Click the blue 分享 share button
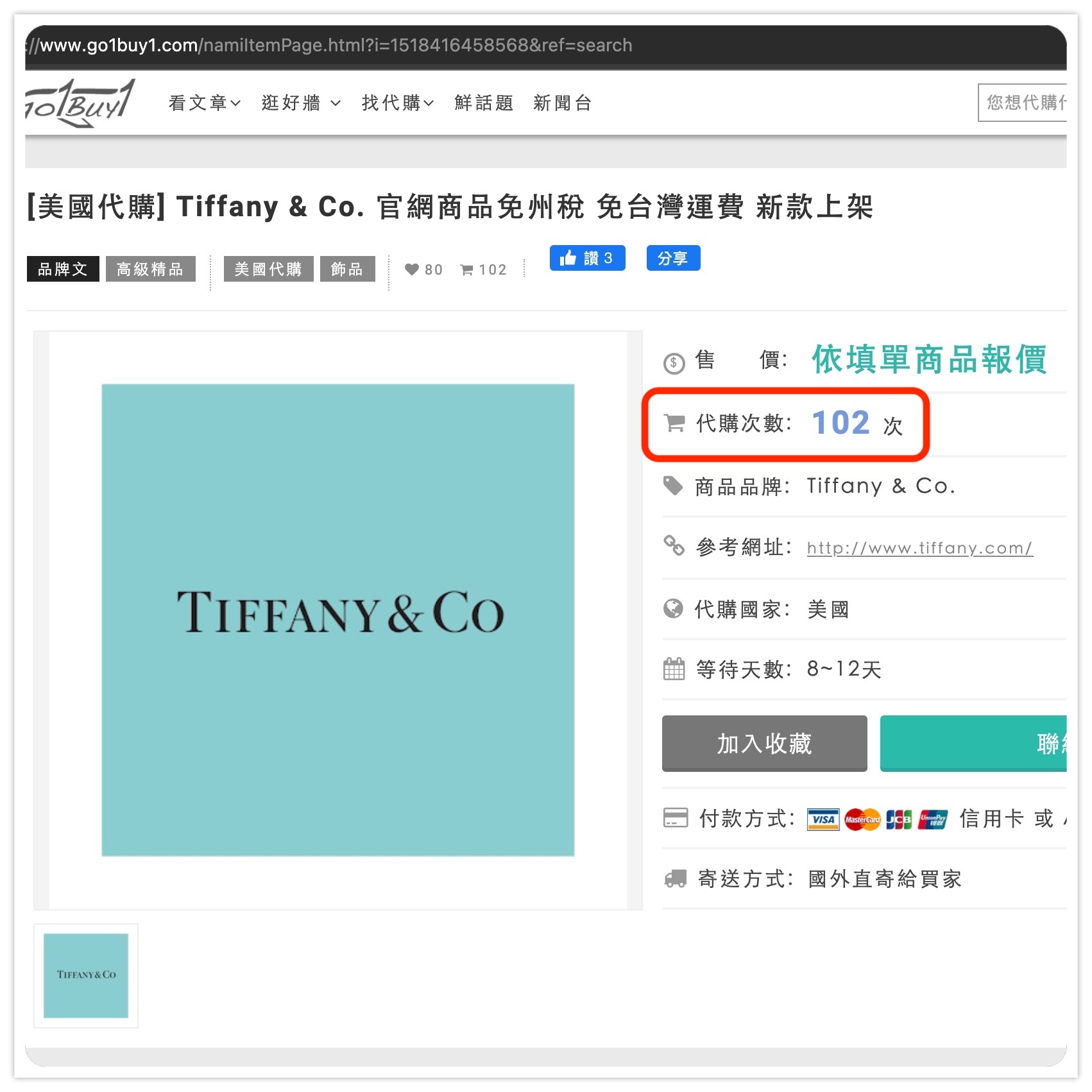Screen dimensions: 1092x1092 [673, 258]
